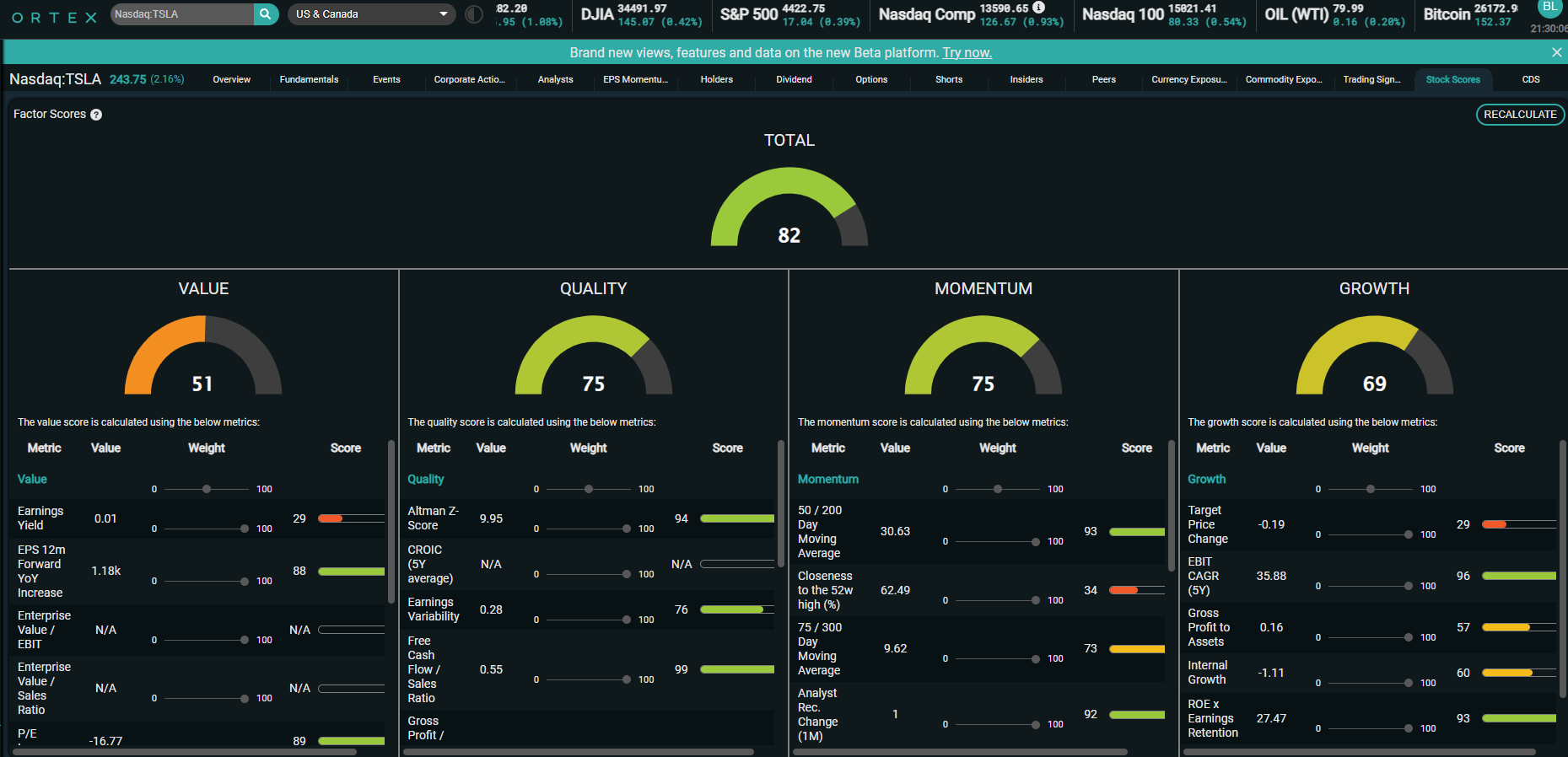This screenshot has height=757, width=1568.
Task: Open the Fundamentals tab
Action: click(309, 80)
